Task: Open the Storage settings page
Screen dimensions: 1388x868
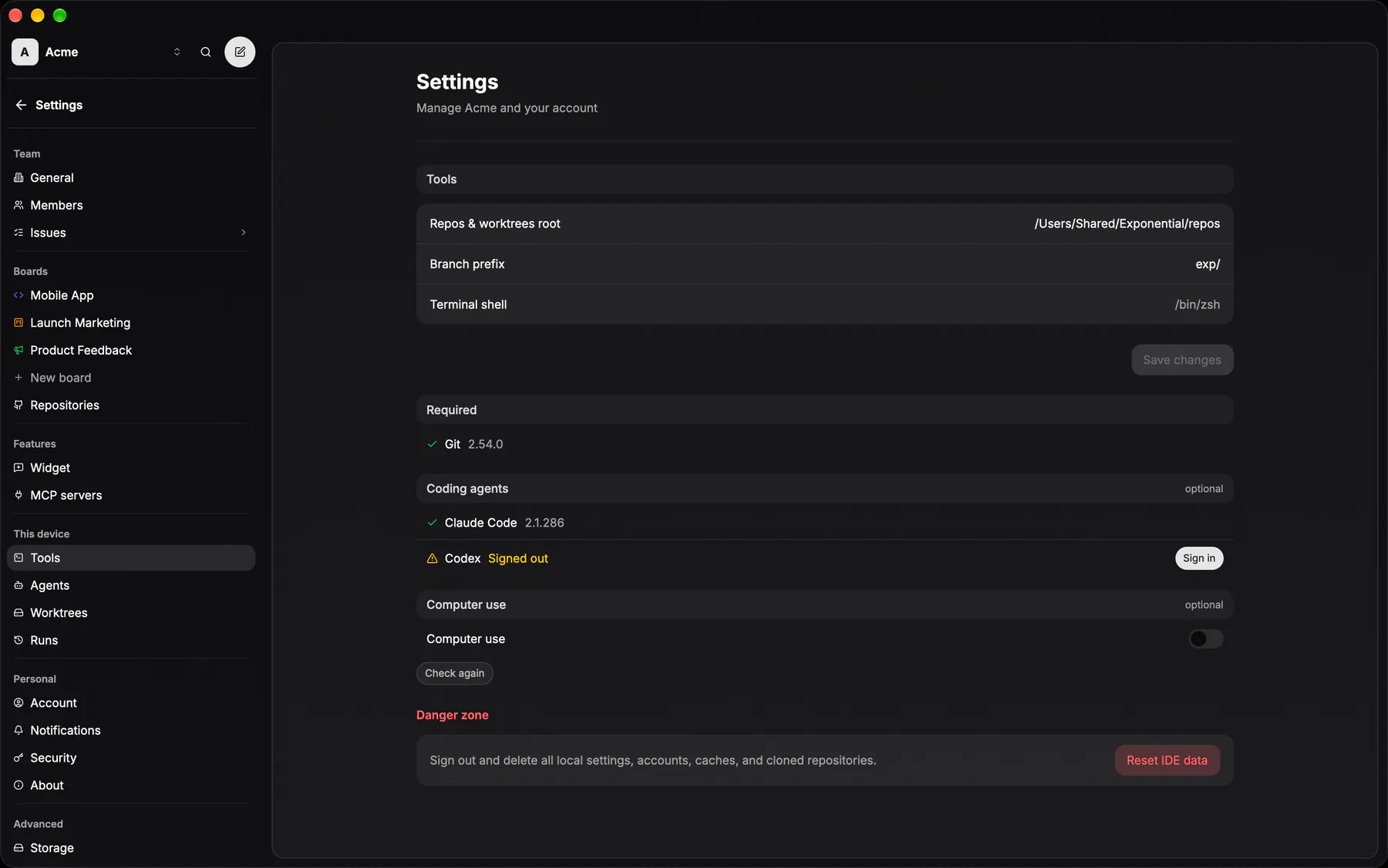Action: [x=131, y=848]
